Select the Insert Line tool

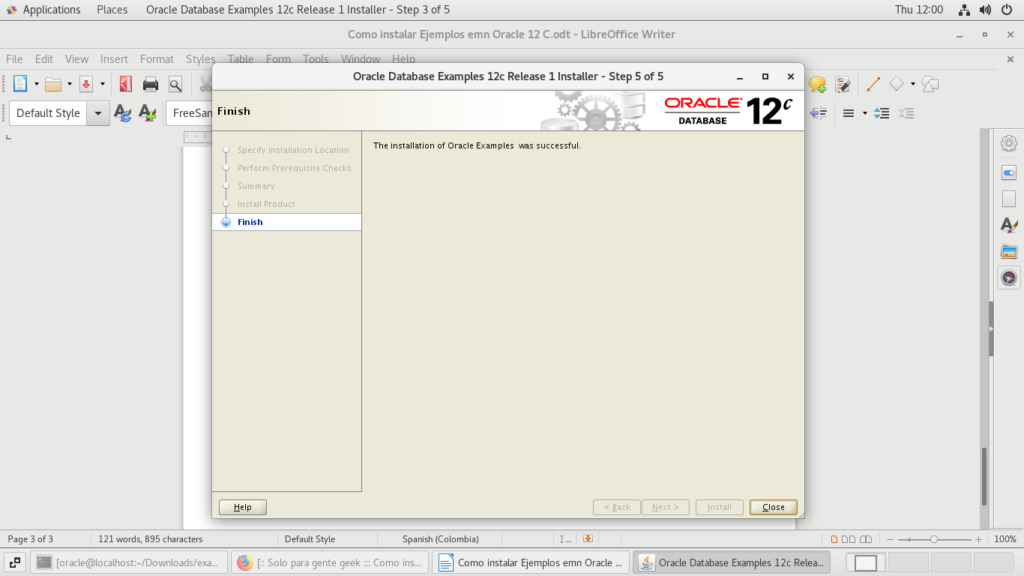pos(873,84)
